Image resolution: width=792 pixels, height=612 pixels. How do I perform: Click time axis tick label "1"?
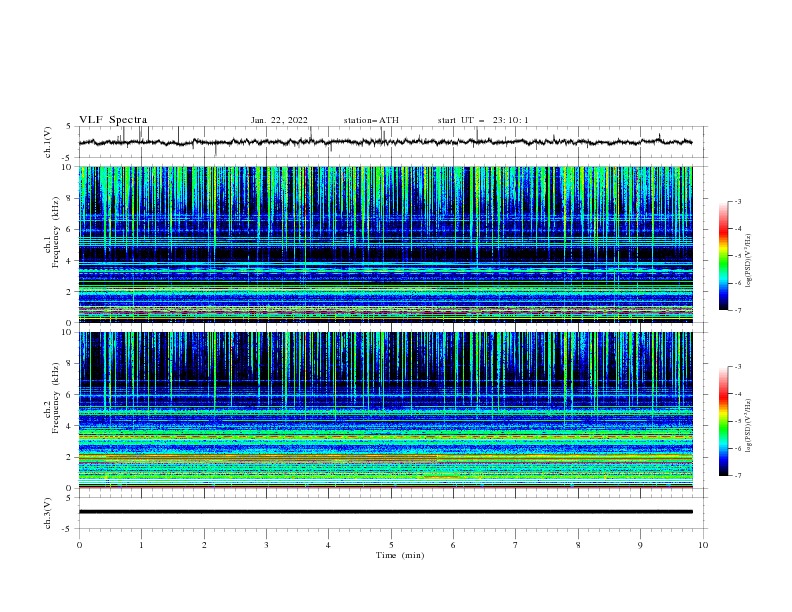141,545
